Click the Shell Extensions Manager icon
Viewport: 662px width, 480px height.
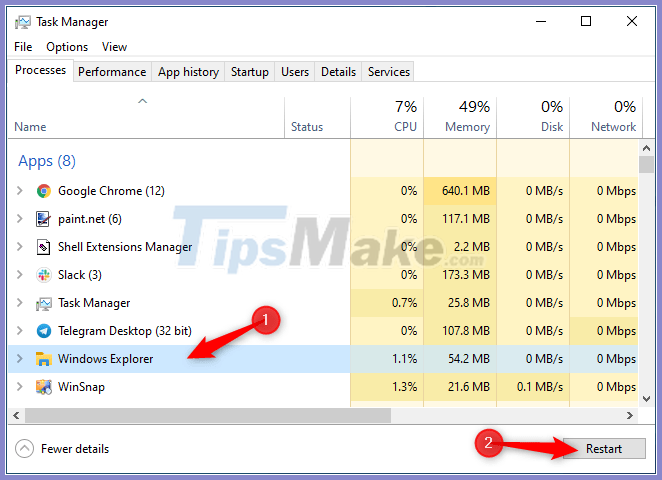pos(43,247)
